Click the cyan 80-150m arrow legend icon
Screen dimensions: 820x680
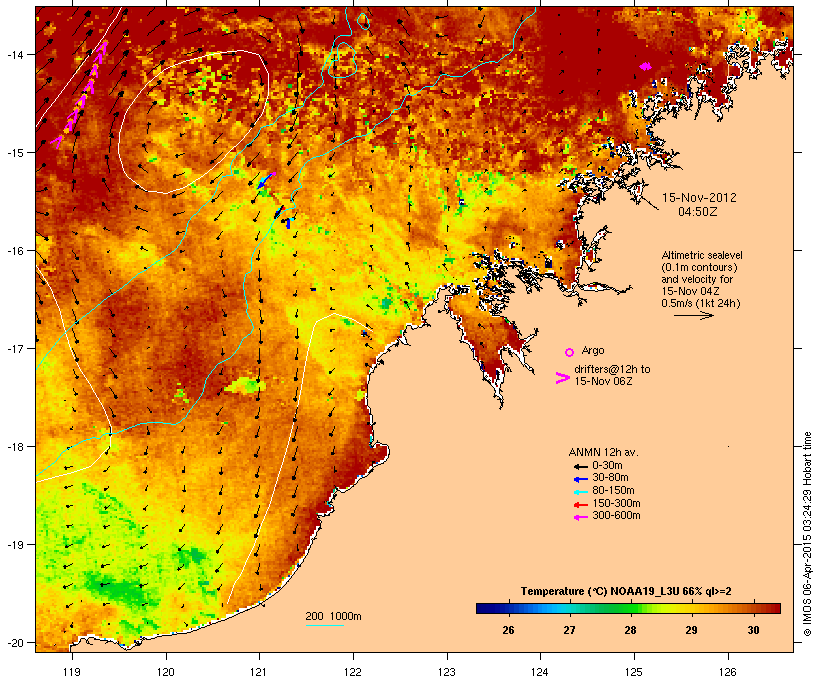point(580,492)
